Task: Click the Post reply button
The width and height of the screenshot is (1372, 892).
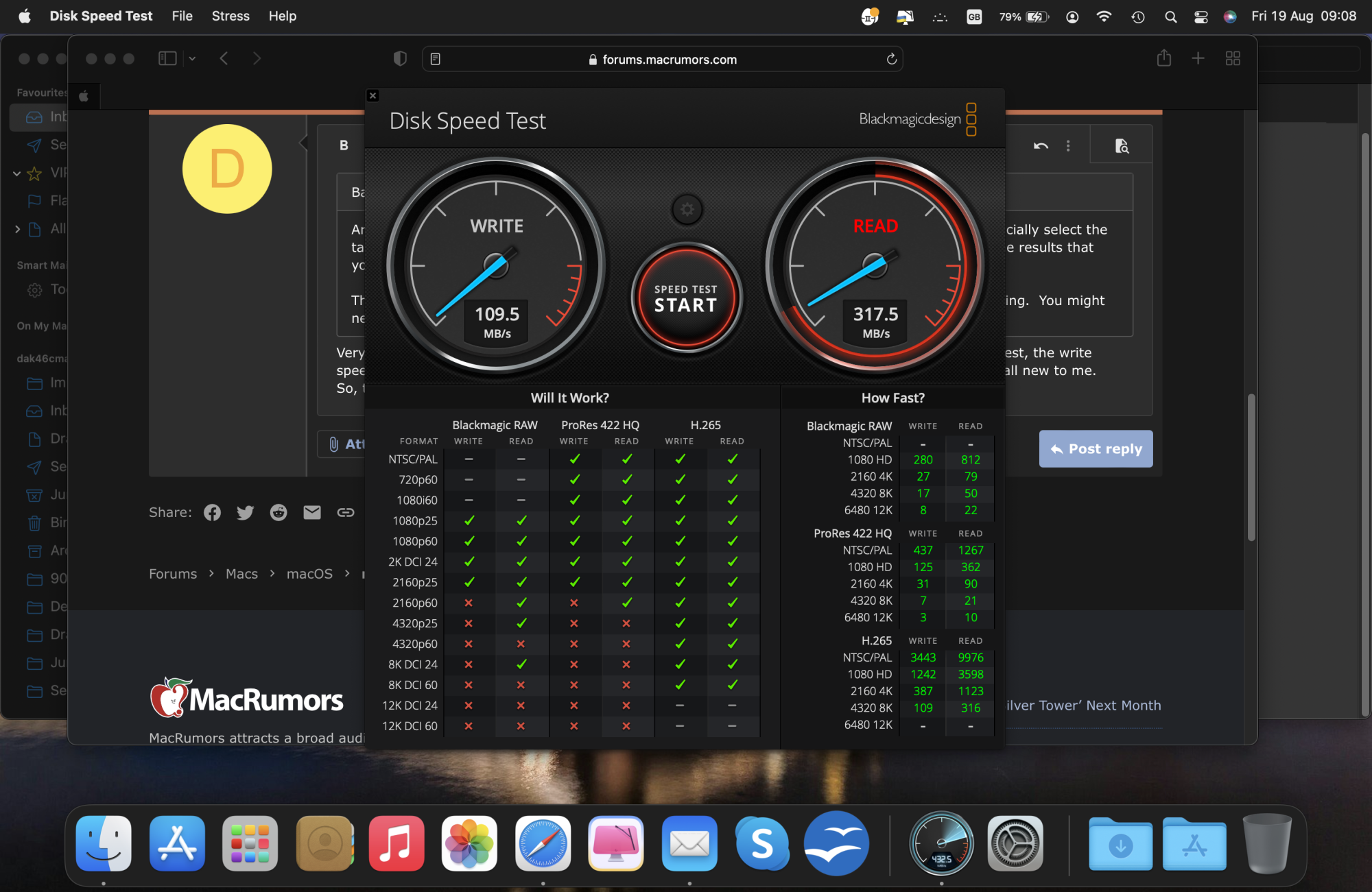Action: click(1096, 449)
